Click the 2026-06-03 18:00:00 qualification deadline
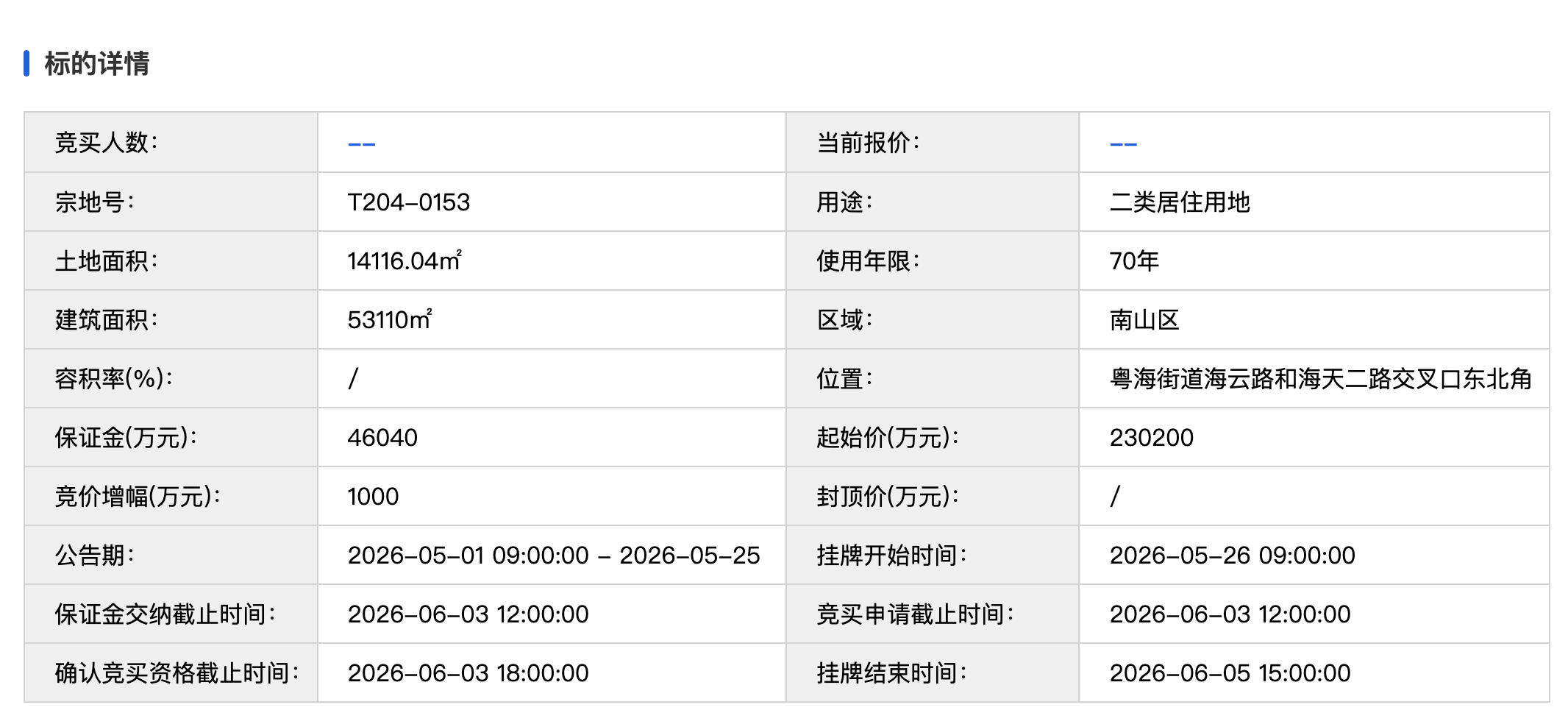 point(468,673)
